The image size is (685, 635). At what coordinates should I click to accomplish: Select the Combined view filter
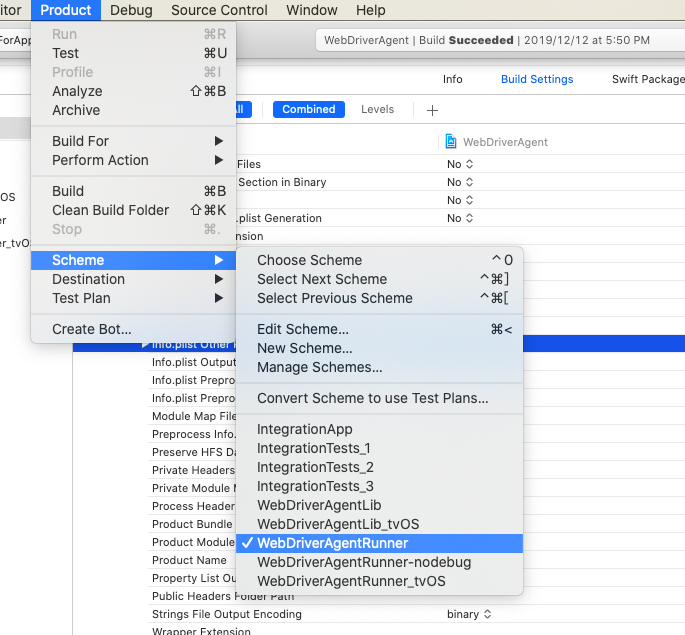[308, 109]
